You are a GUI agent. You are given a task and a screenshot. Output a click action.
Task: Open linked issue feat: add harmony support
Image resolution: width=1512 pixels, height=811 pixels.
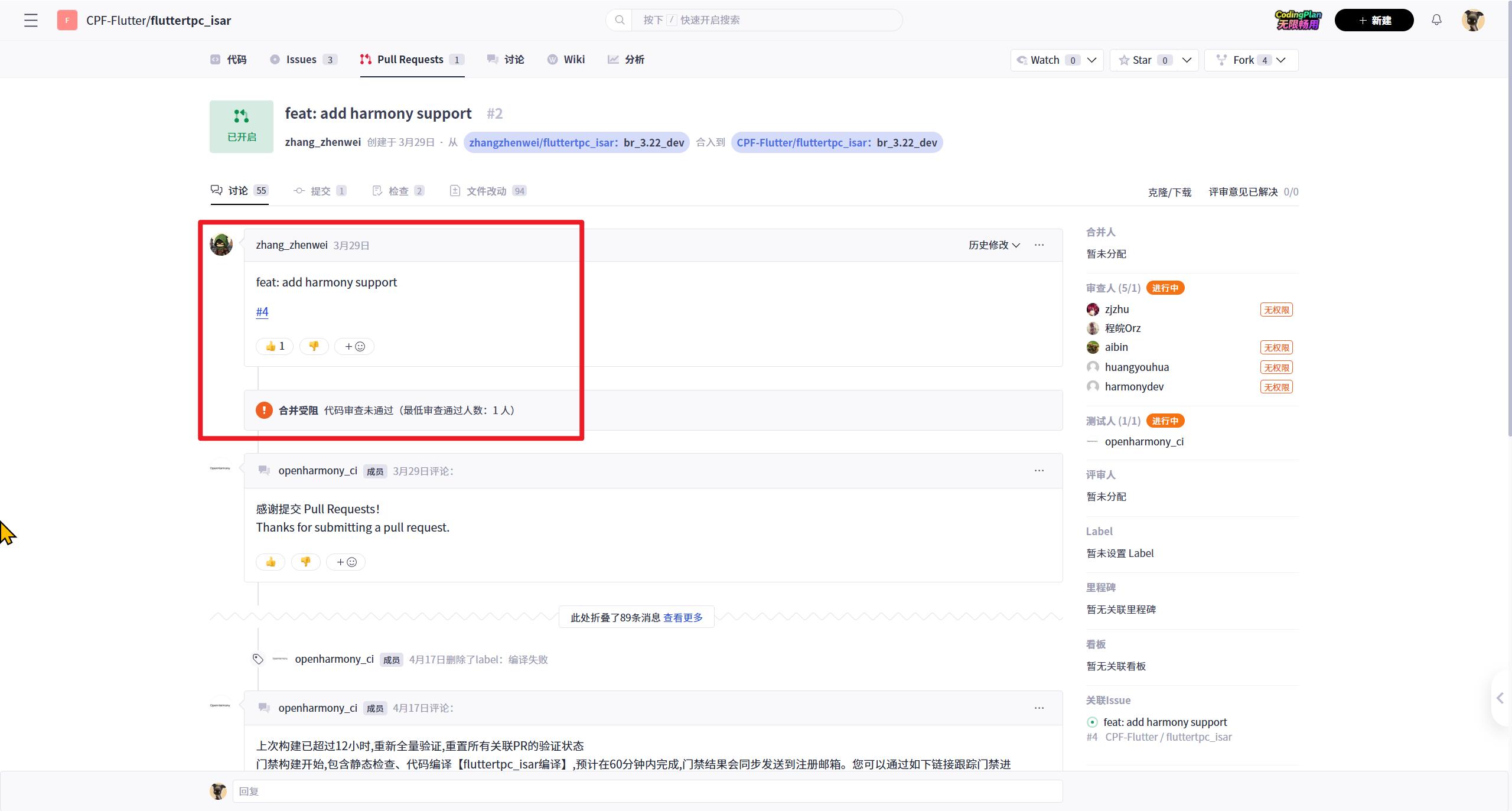1165,722
